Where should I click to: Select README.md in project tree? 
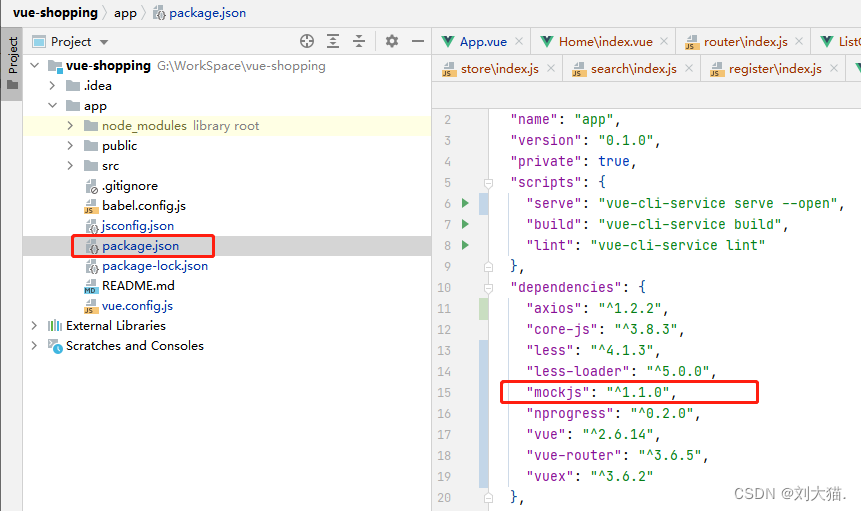[x=130, y=285]
